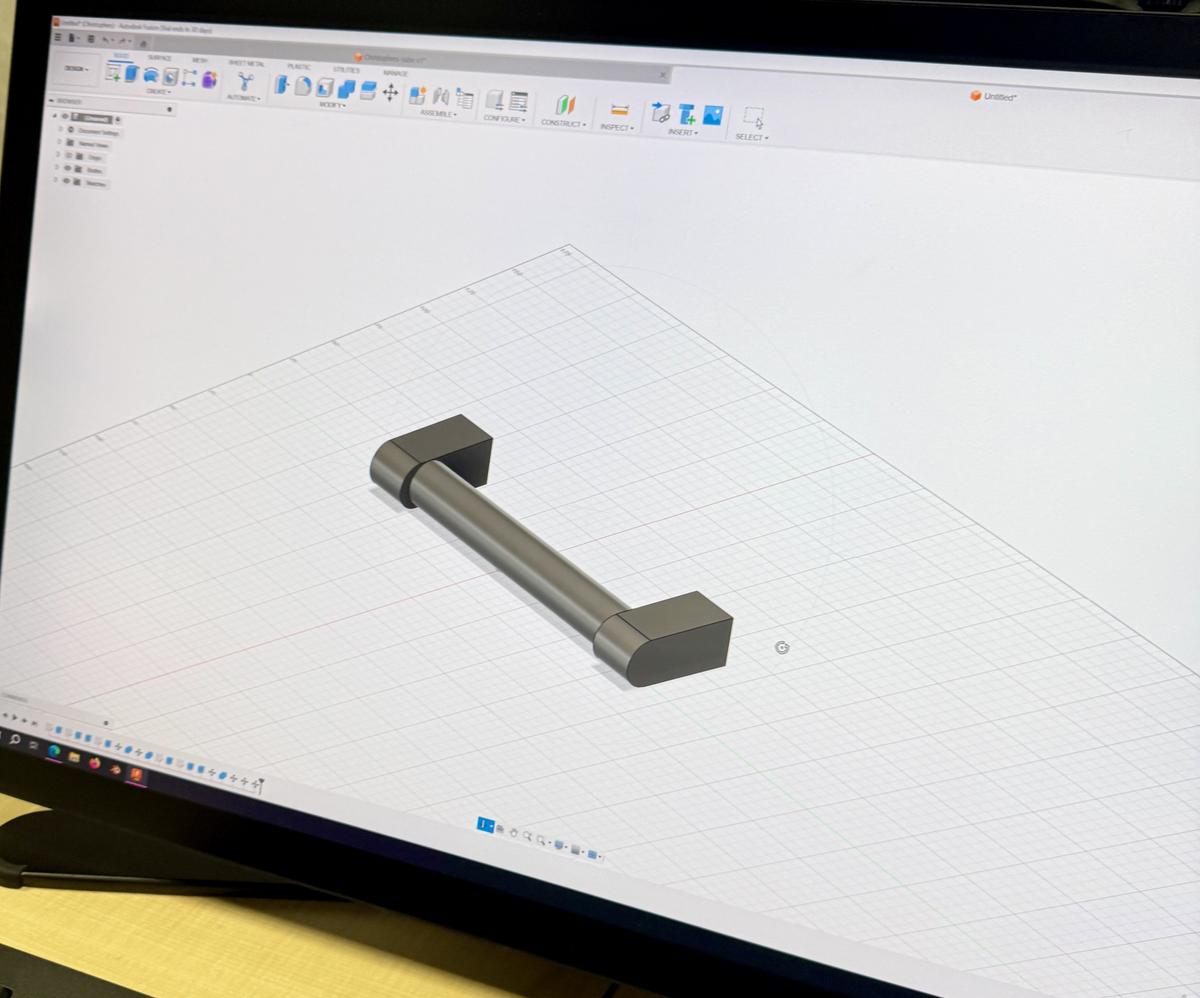Viewport: 1200px width, 998px height.
Task: Click the blue picture icon in Insert
Action: pos(713,116)
